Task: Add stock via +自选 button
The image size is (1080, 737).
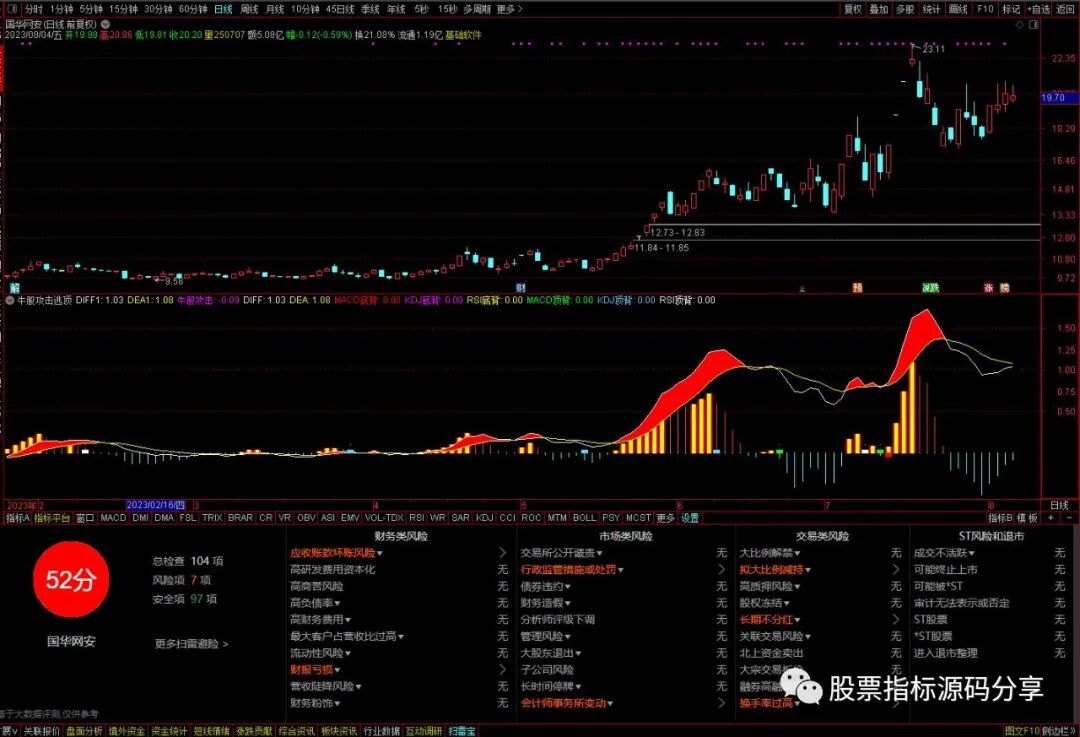Action: tap(1039, 9)
